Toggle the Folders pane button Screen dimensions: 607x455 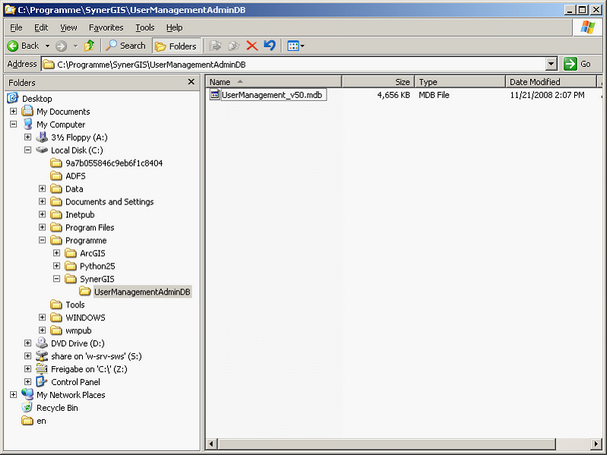pos(176,46)
